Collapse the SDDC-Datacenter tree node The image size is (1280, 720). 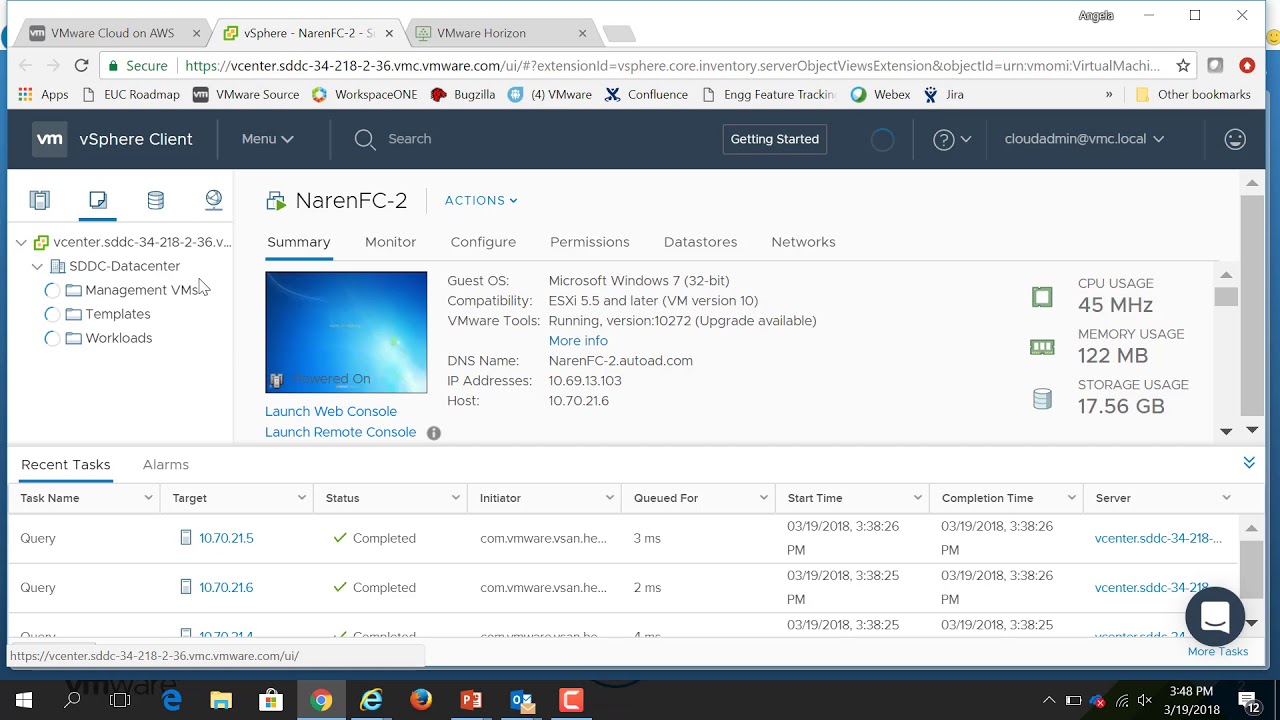click(38, 266)
